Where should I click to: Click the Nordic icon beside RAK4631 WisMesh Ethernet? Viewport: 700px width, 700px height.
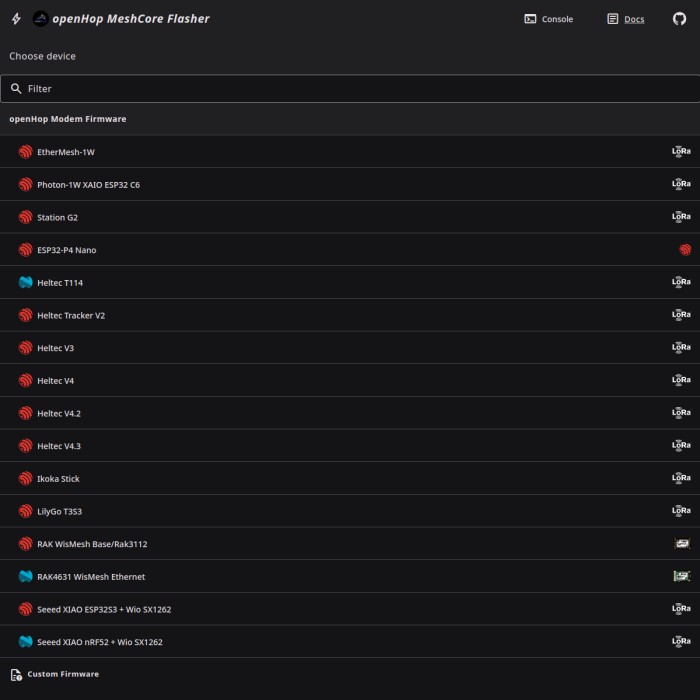tap(25, 576)
